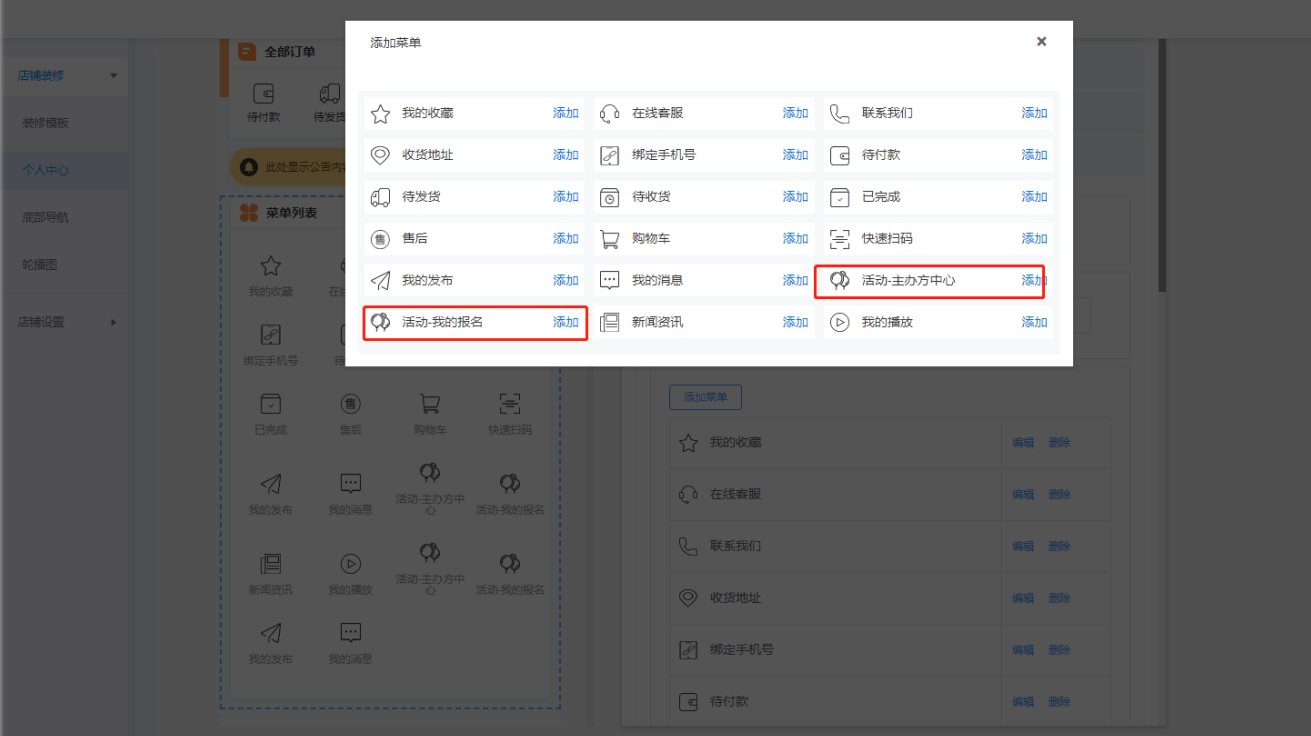The width and height of the screenshot is (1311, 736).
Task: Click the 新闻资讯 item in the preview list
Action: coord(270,575)
